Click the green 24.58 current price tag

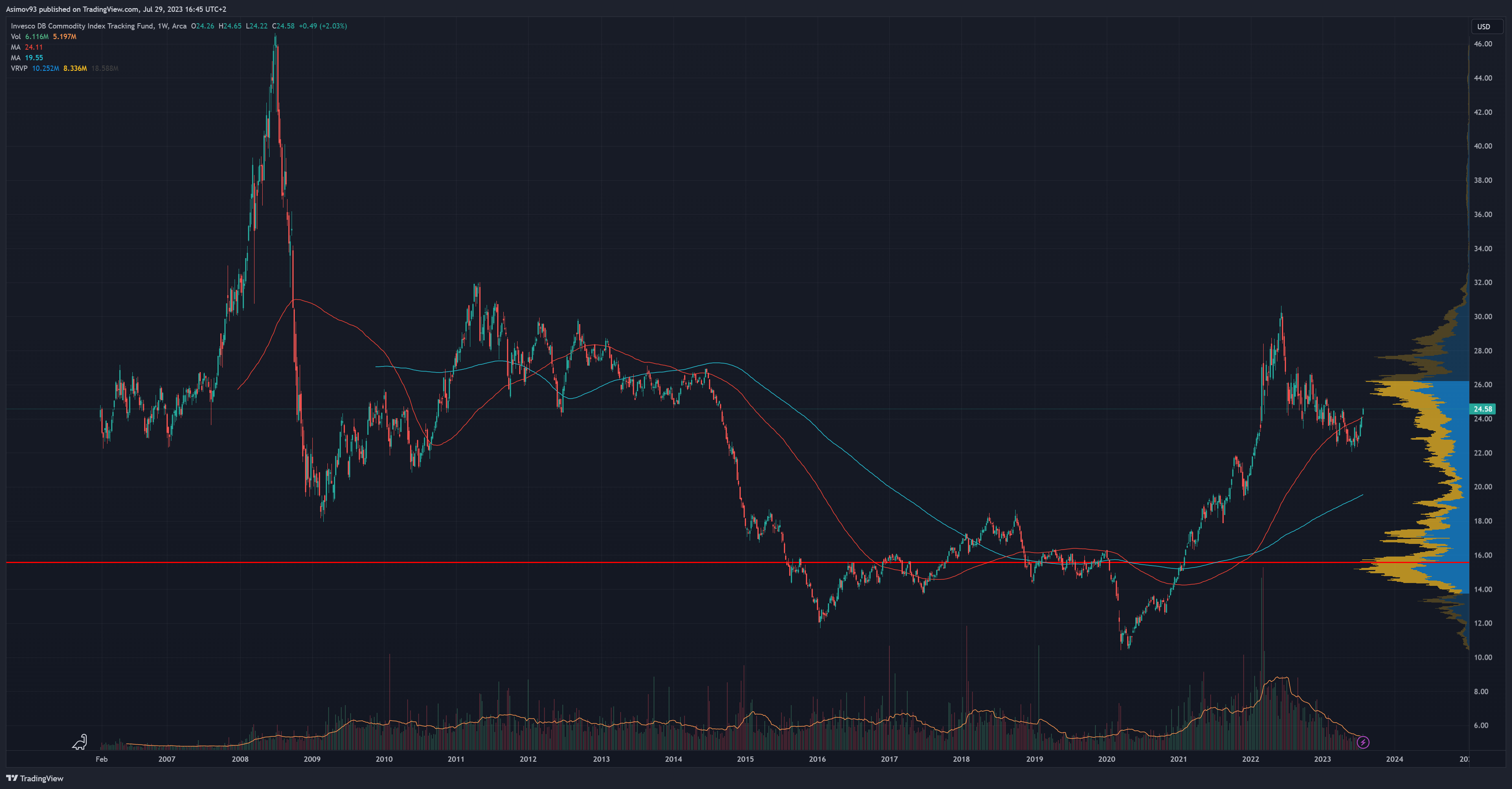1483,409
